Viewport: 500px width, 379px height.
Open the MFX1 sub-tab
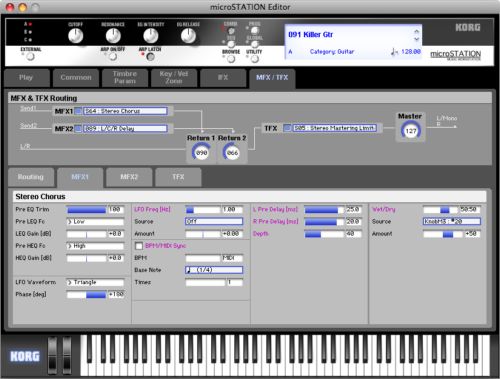(x=80, y=177)
